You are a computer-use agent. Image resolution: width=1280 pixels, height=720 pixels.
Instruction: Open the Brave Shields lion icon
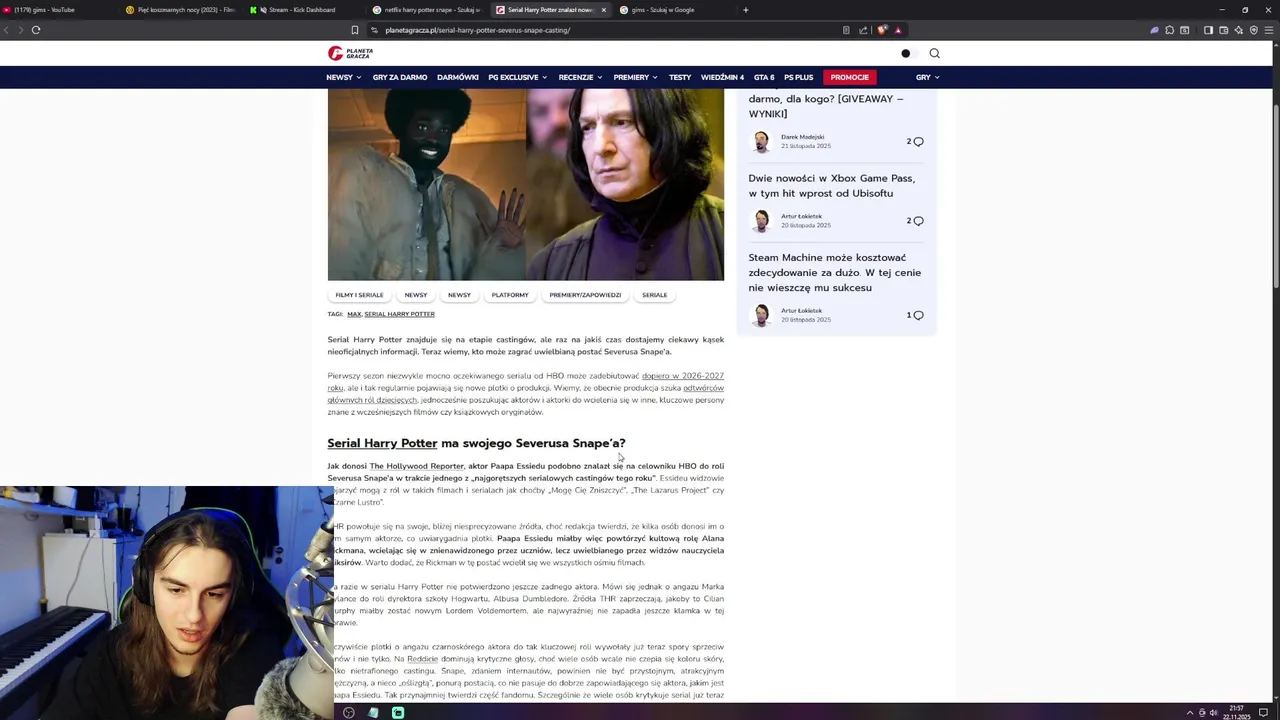pos(882,30)
